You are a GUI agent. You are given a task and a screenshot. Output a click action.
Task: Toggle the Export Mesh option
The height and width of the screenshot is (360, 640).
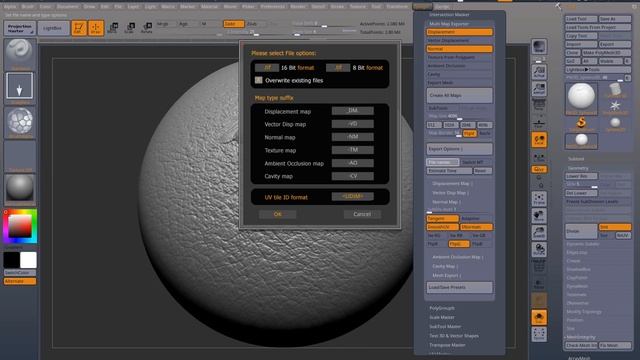pyautogui.click(x=459, y=83)
